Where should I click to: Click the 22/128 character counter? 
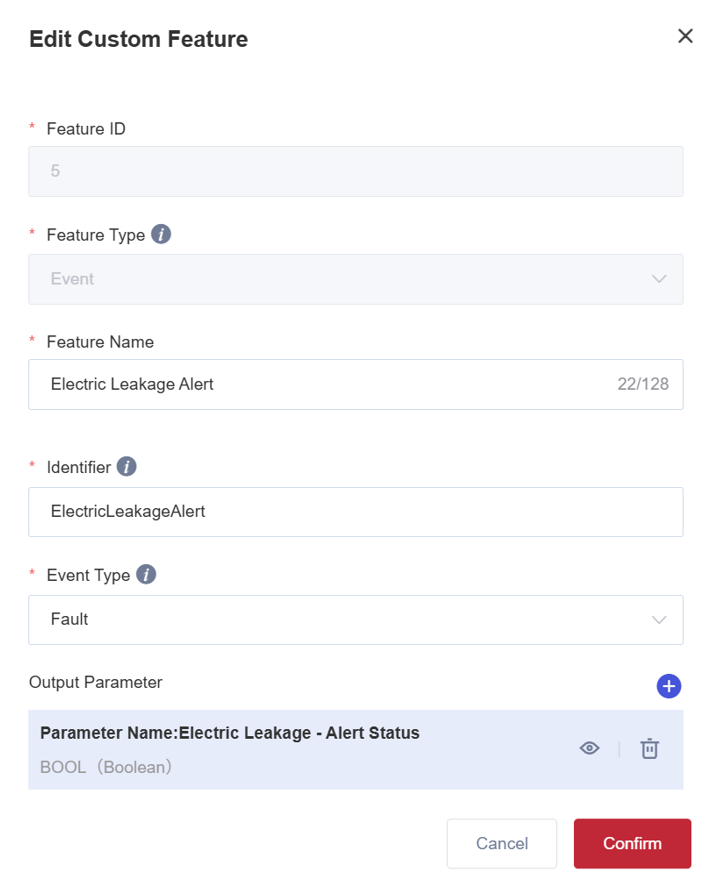click(643, 384)
